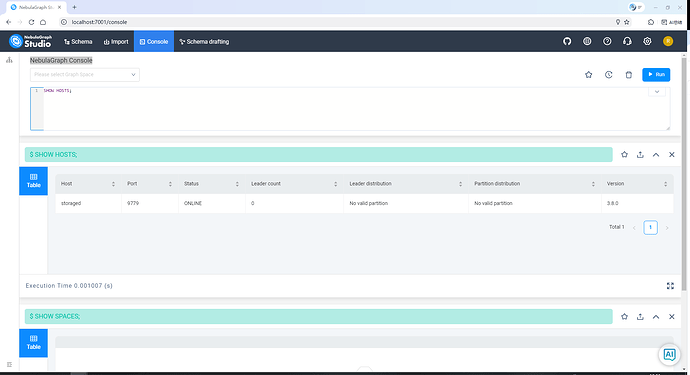Screen dimensions: 690x375
Task: Open browser home page icon
Action: point(43,22)
